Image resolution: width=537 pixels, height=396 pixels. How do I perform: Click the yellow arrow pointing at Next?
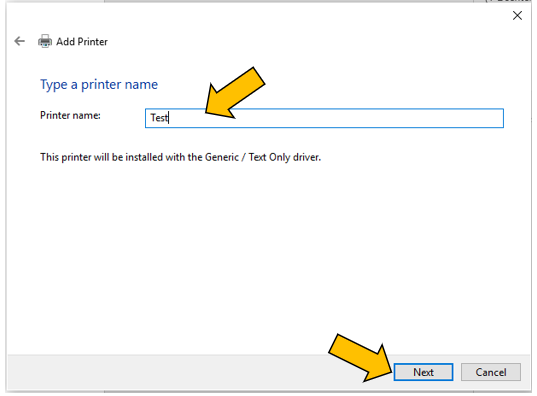click(360, 358)
